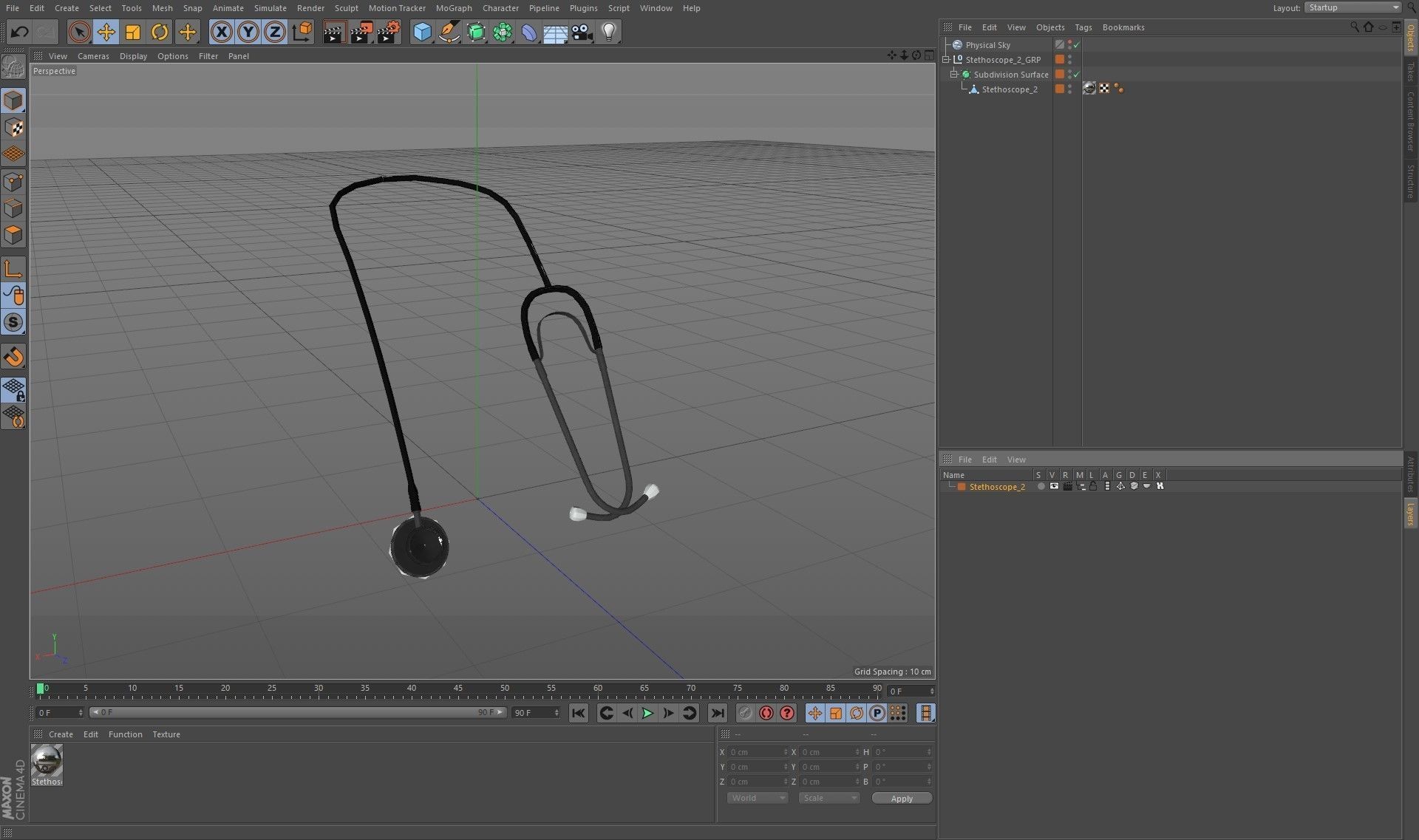The image size is (1419, 840).
Task: Click the Apply button
Action: 902,798
